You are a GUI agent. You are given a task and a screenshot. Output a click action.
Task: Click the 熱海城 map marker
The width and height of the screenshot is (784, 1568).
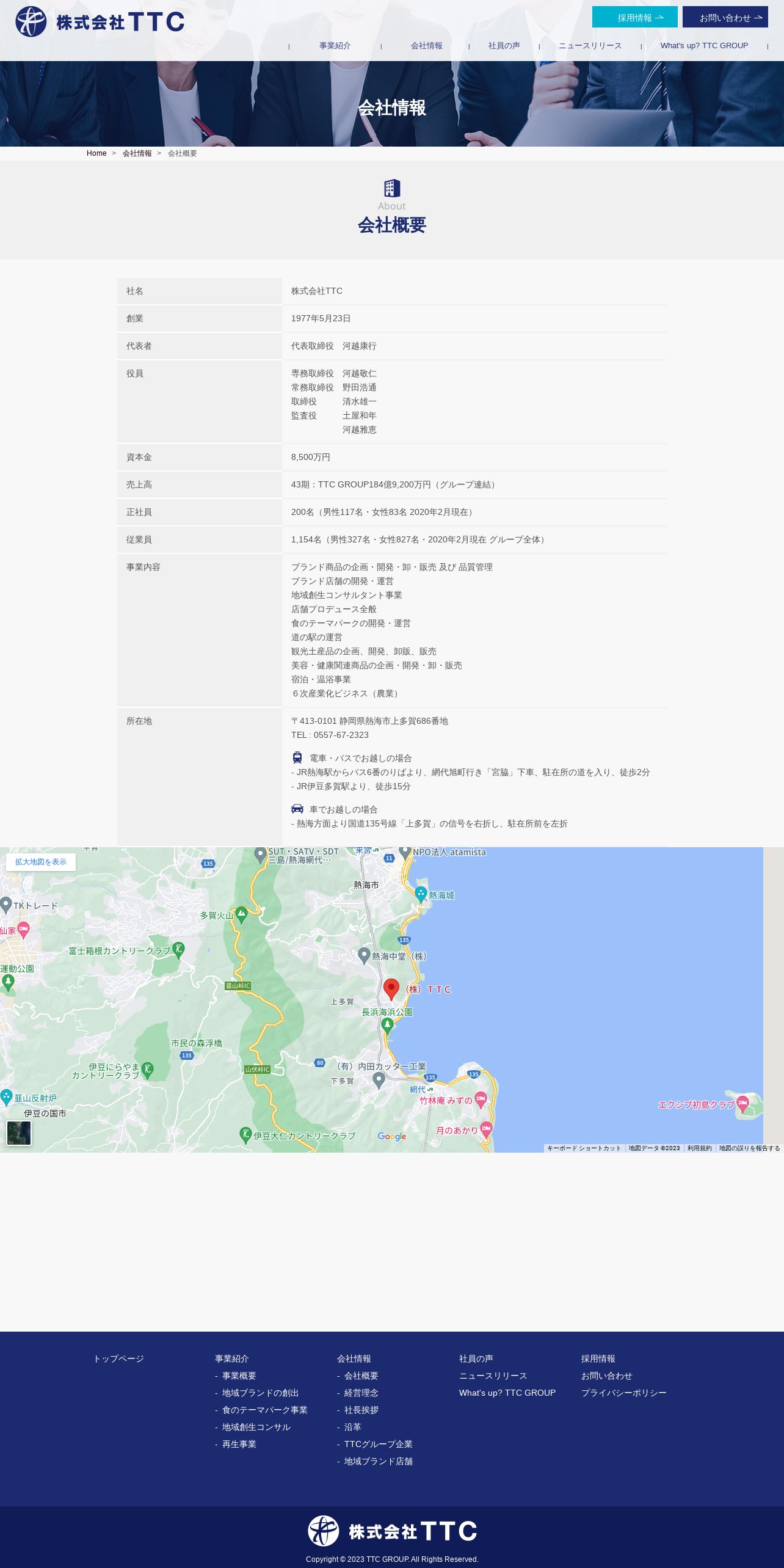421,895
